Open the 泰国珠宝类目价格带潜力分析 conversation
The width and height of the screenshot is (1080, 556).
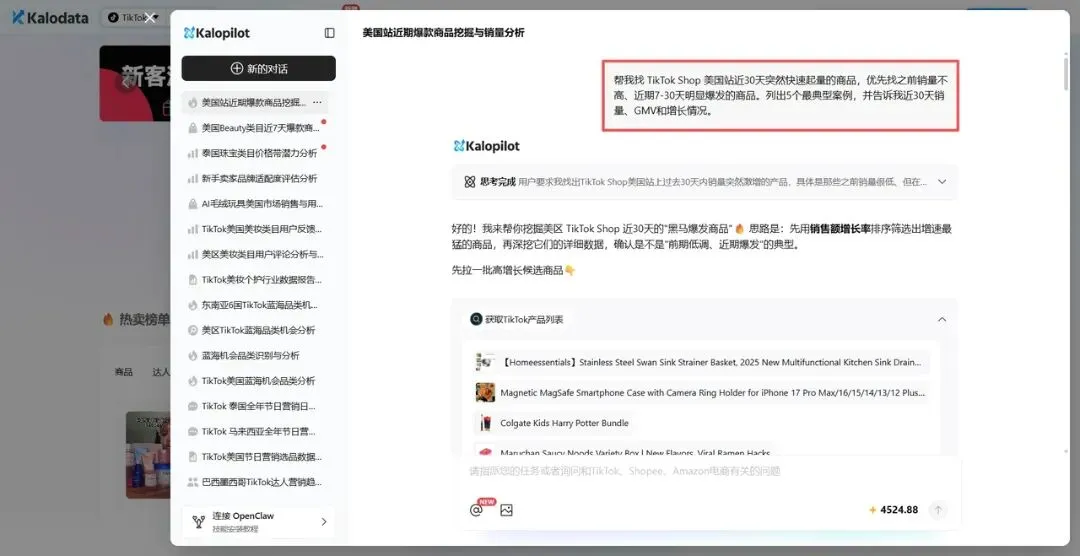tap(255, 153)
